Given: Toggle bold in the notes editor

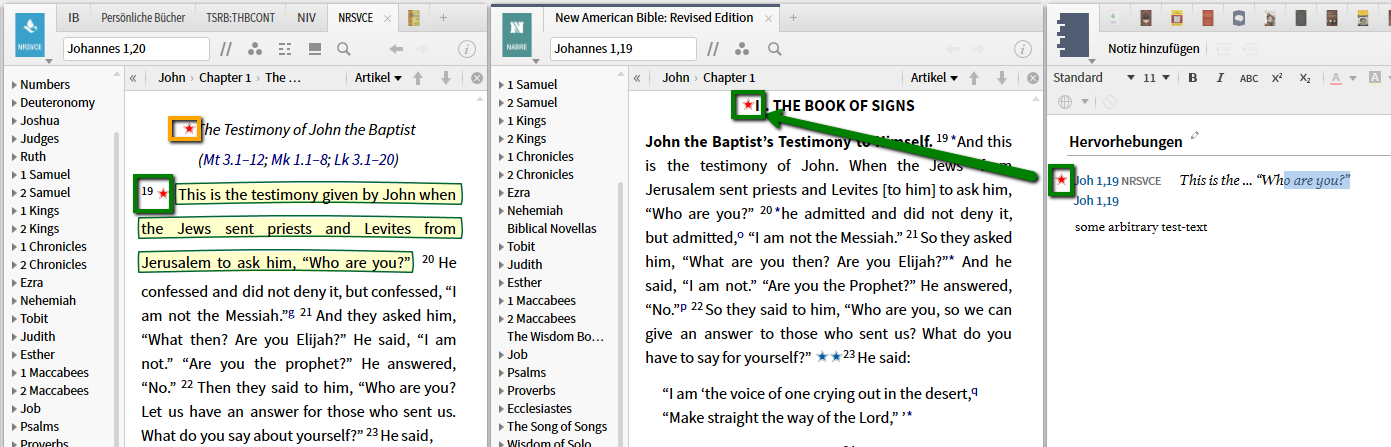Looking at the screenshot, I should point(1193,78).
